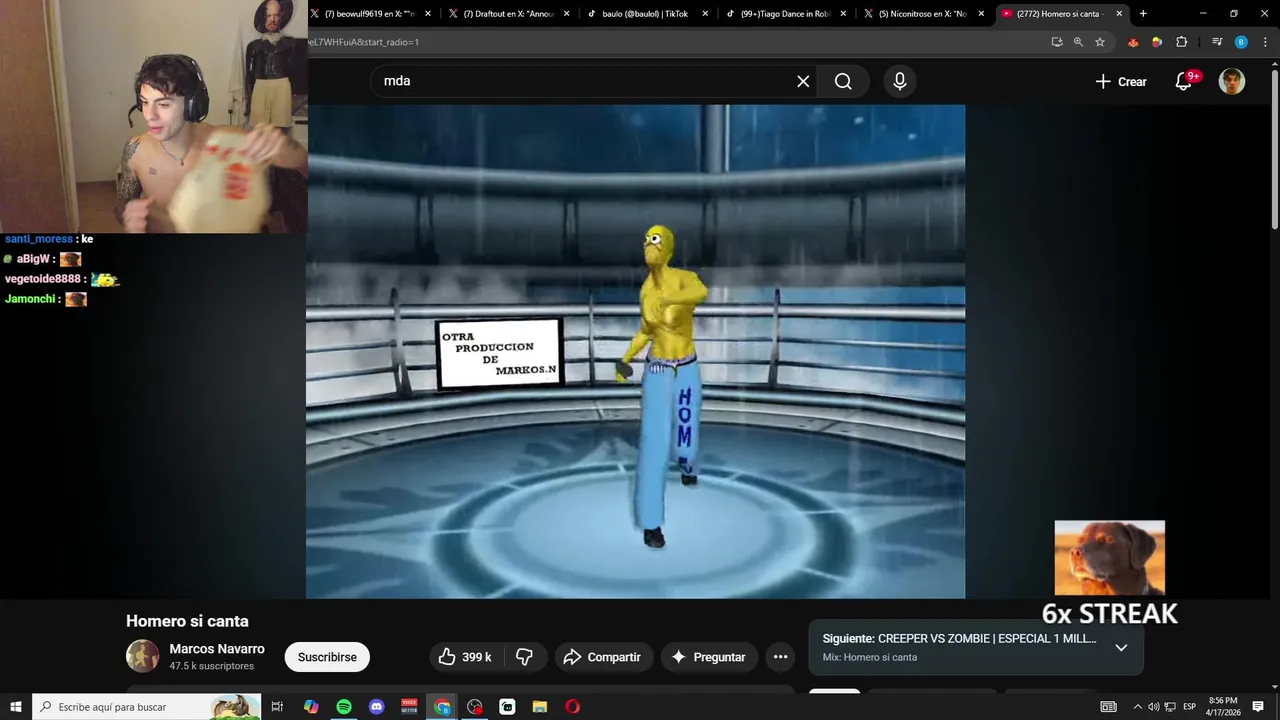Open Marcos Navarro channel avatar
Viewport: 1280px width, 720px height.
[142, 656]
